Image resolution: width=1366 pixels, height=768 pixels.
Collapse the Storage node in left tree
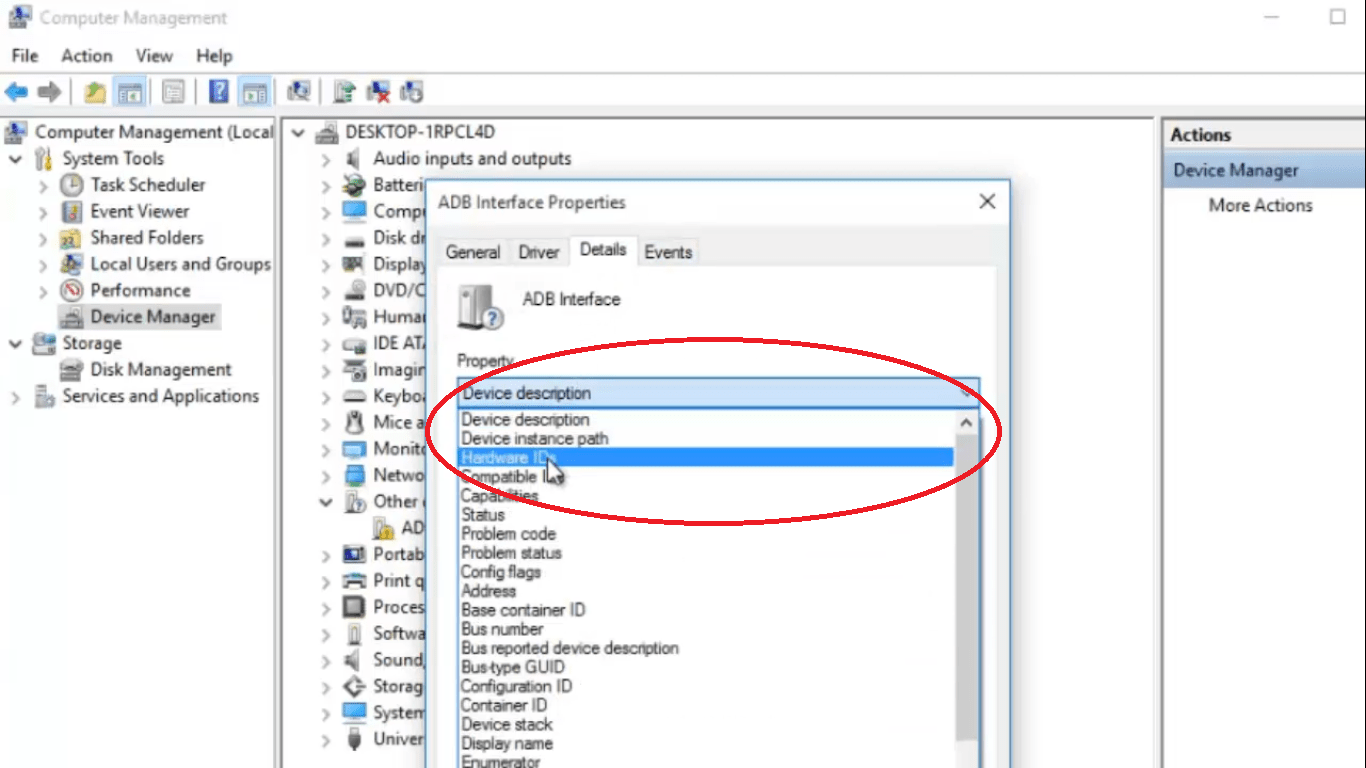pyautogui.click(x=16, y=344)
